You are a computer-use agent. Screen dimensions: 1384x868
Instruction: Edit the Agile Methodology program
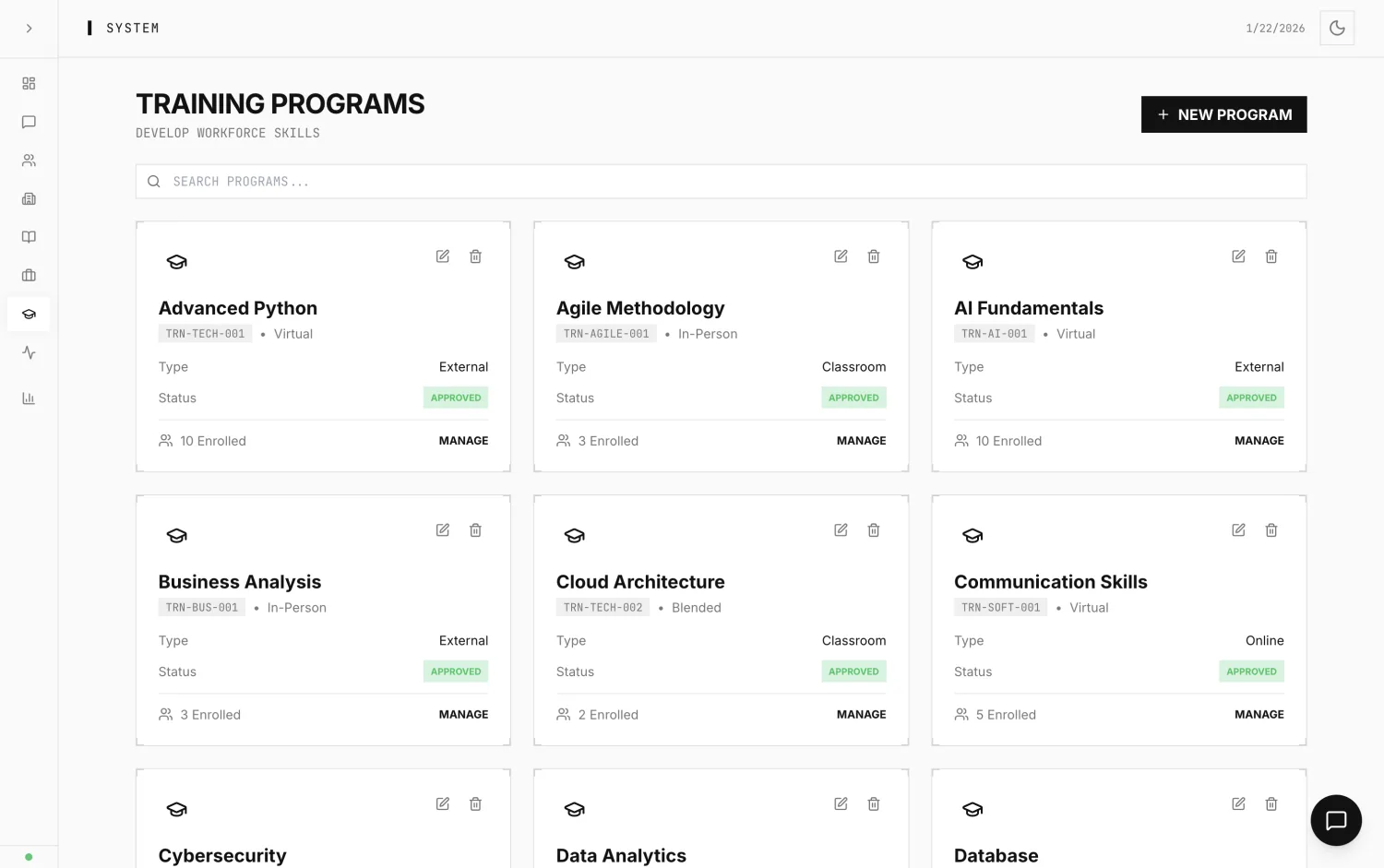click(x=841, y=256)
